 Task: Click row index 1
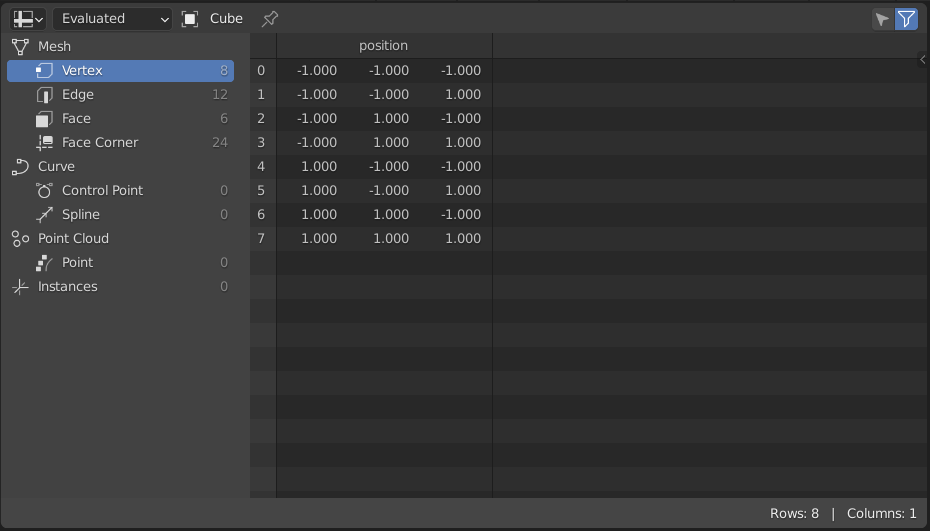[x=261, y=95]
